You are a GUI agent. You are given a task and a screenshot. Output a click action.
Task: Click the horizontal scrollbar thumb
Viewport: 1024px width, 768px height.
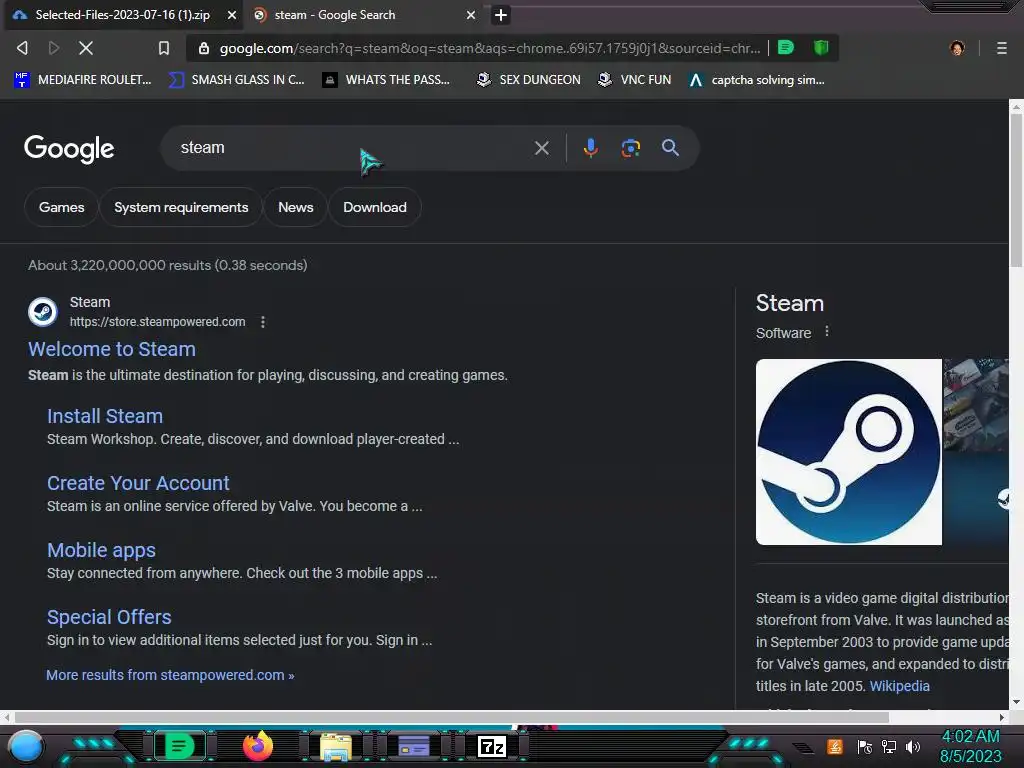pyautogui.click(x=451, y=717)
